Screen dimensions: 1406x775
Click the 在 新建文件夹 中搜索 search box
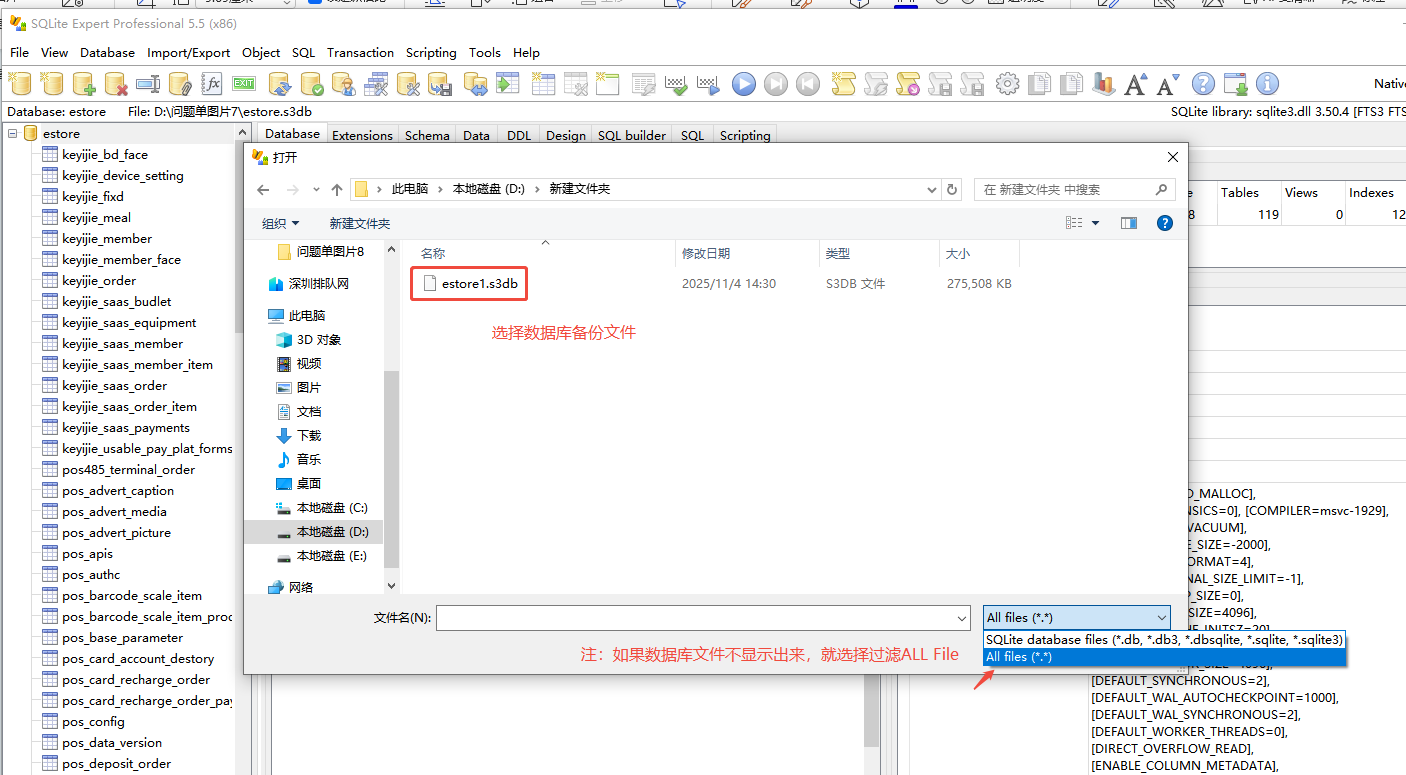tap(1074, 189)
